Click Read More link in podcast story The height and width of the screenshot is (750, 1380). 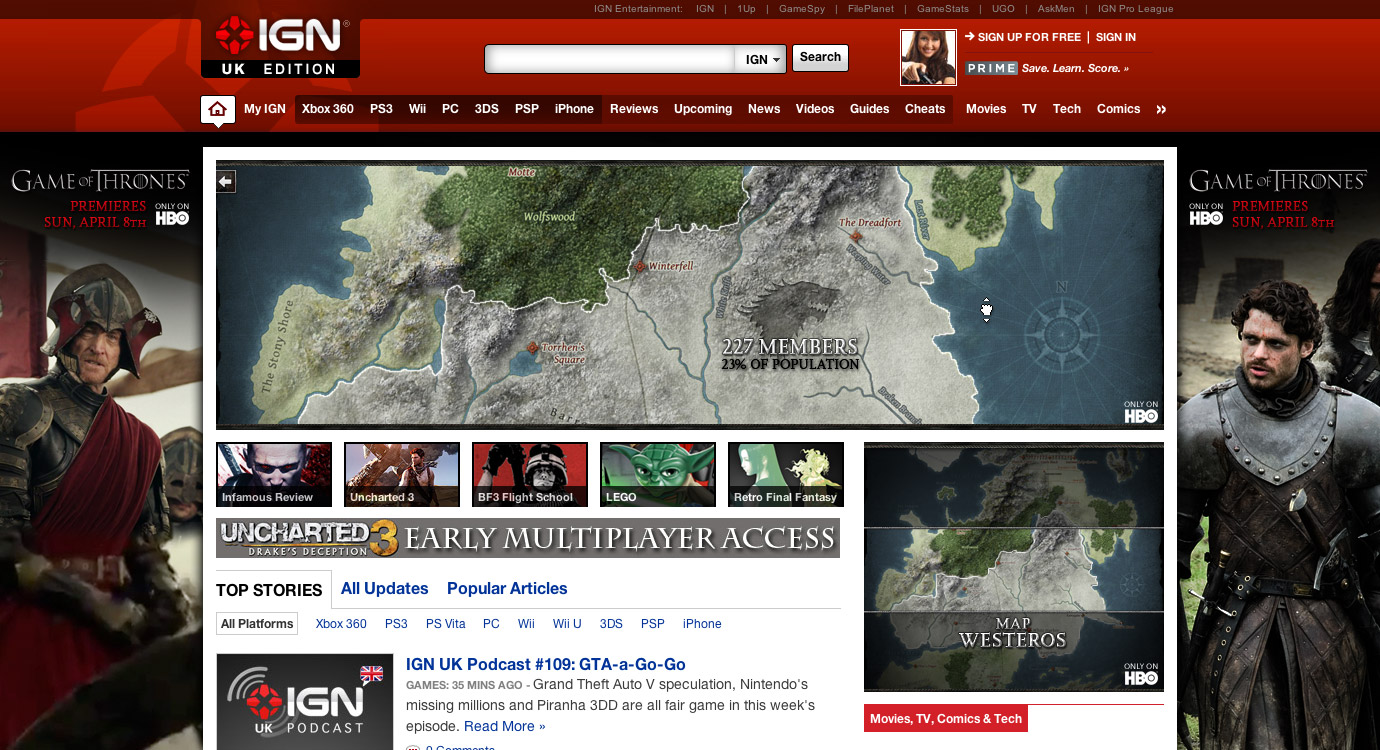pos(505,726)
